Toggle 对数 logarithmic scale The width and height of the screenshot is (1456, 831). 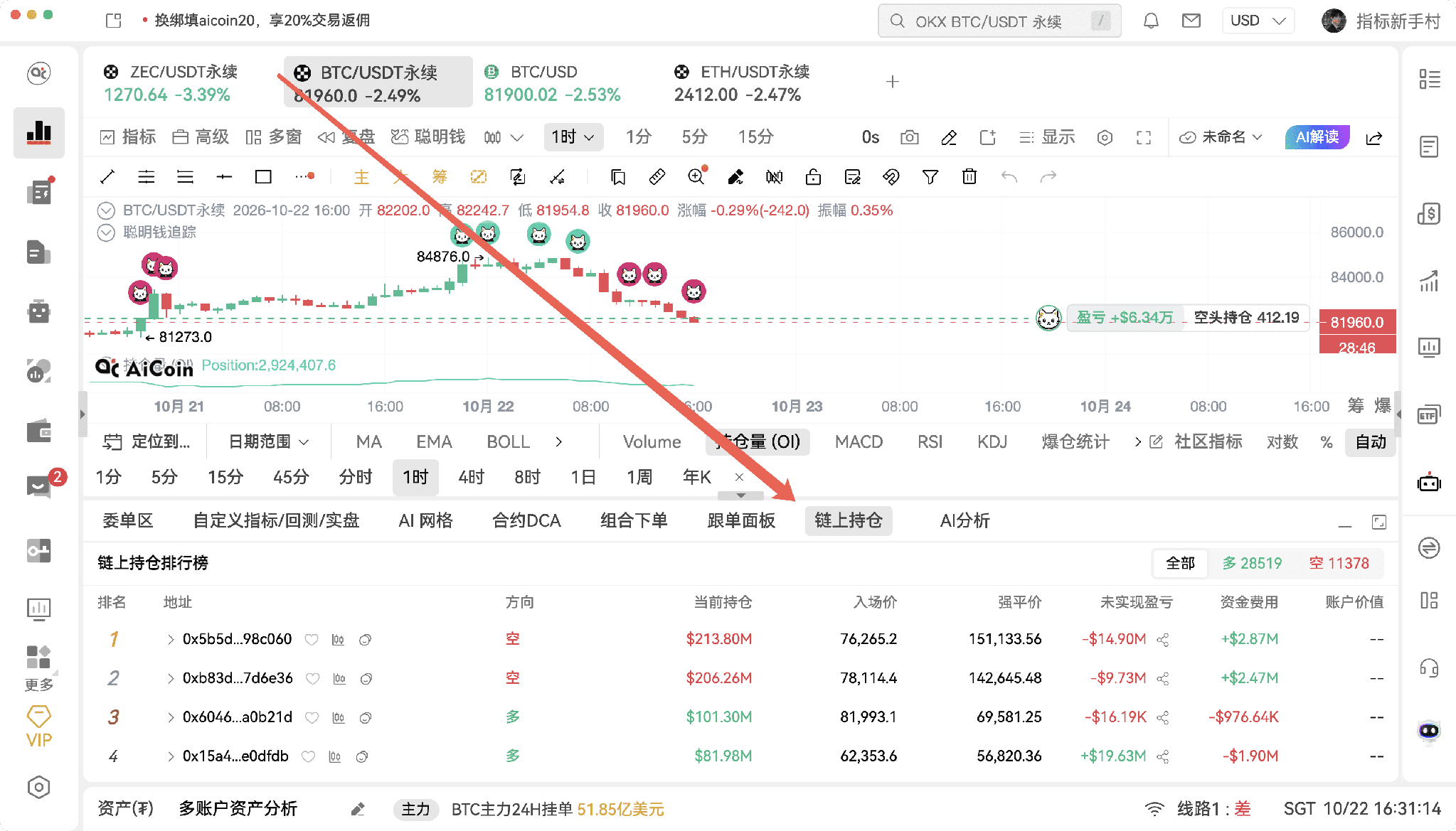coord(1282,442)
